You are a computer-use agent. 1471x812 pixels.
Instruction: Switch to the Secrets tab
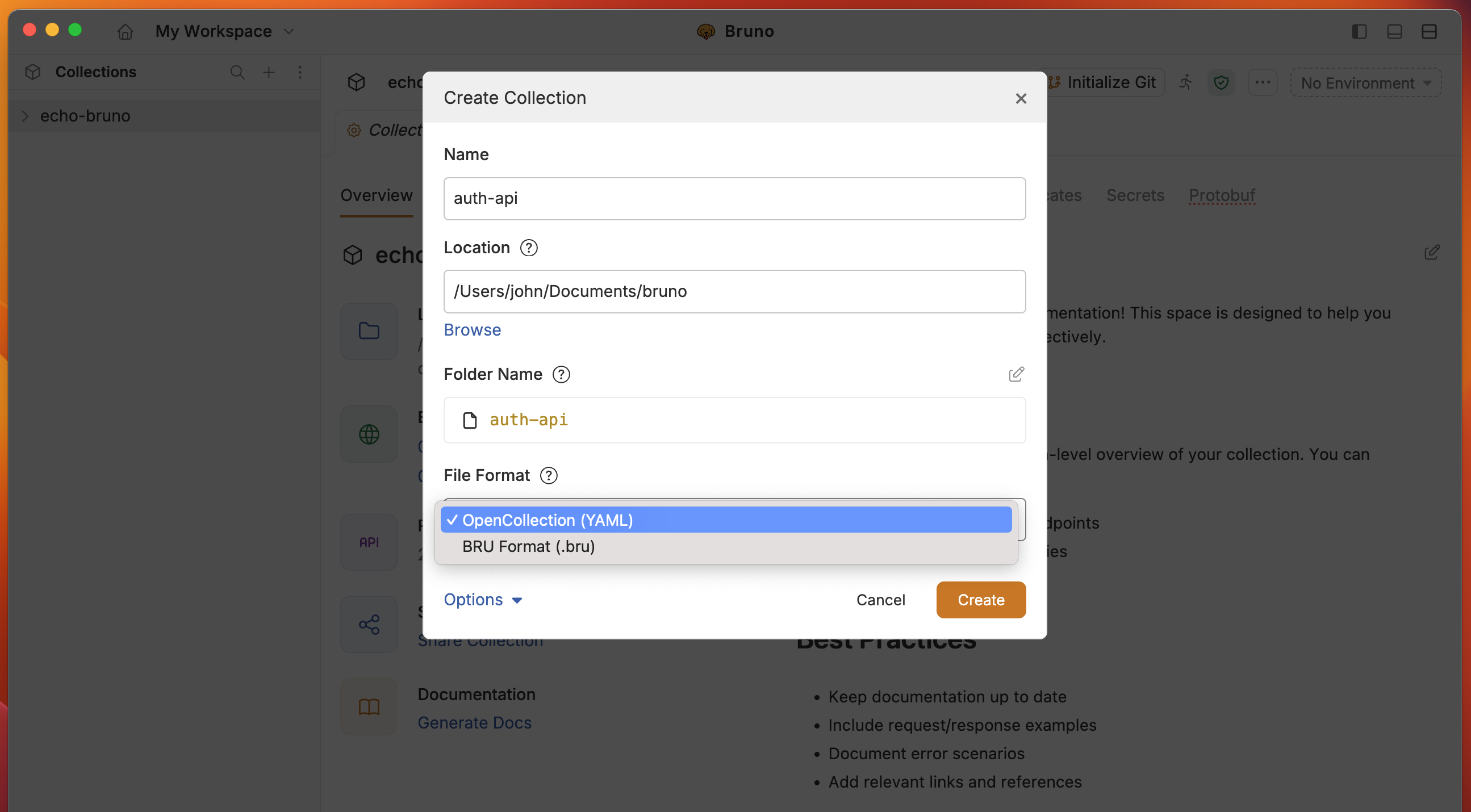coord(1135,195)
